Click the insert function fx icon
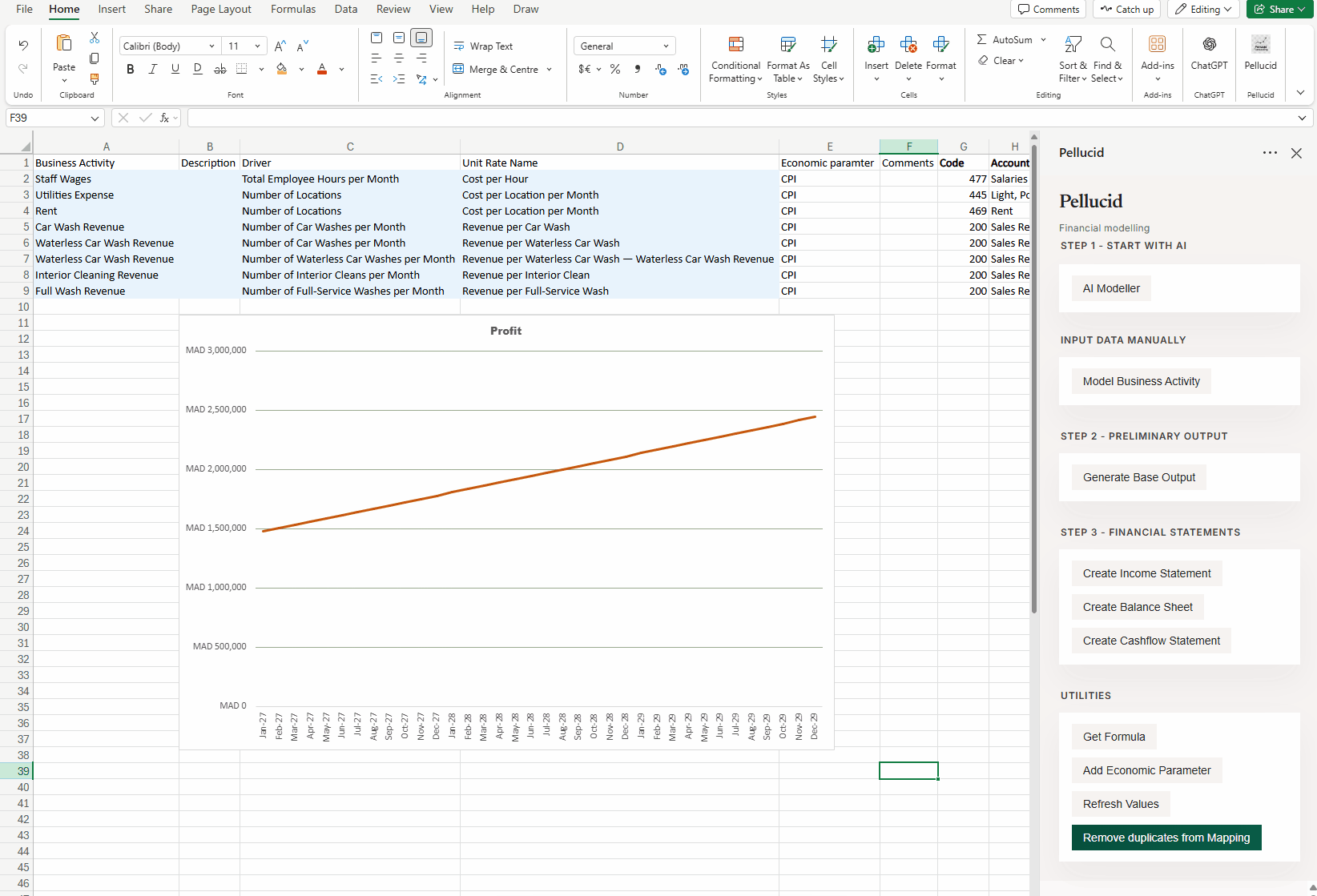The height and width of the screenshot is (896, 1317). pyautogui.click(x=164, y=118)
